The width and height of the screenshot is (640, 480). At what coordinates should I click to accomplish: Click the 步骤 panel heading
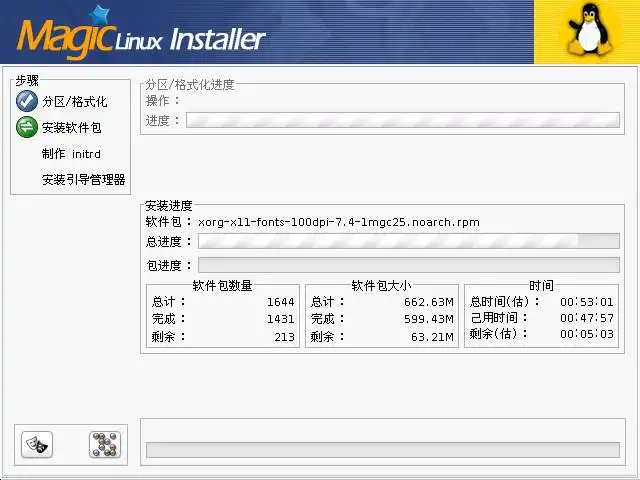27,80
